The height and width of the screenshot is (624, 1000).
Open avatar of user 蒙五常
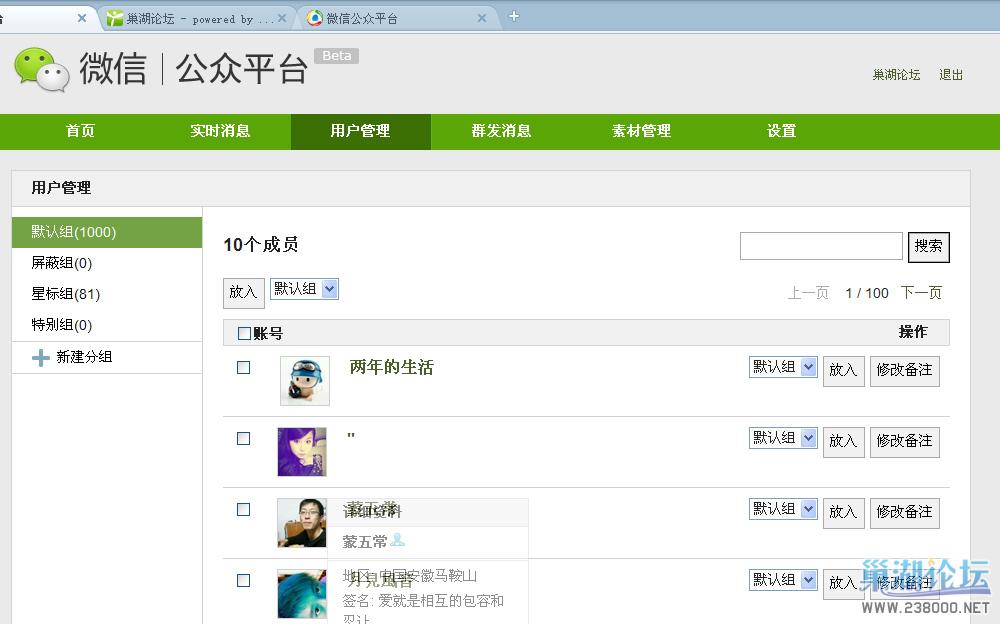(302, 523)
